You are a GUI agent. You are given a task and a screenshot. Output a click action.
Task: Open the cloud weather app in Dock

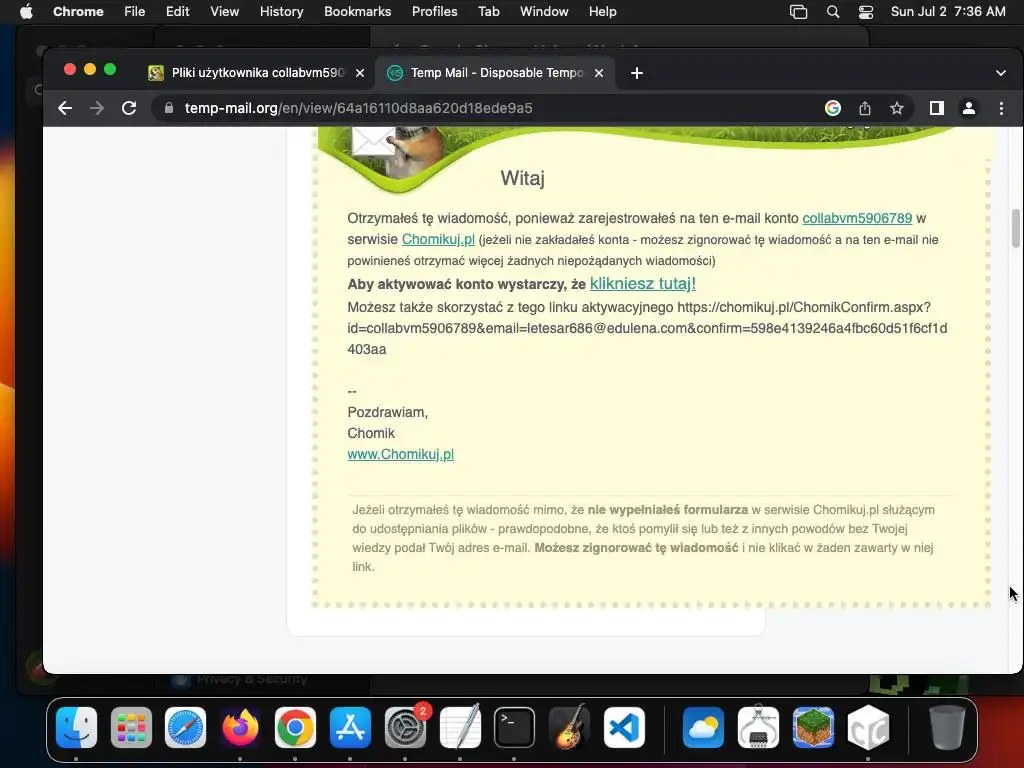coord(703,728)
